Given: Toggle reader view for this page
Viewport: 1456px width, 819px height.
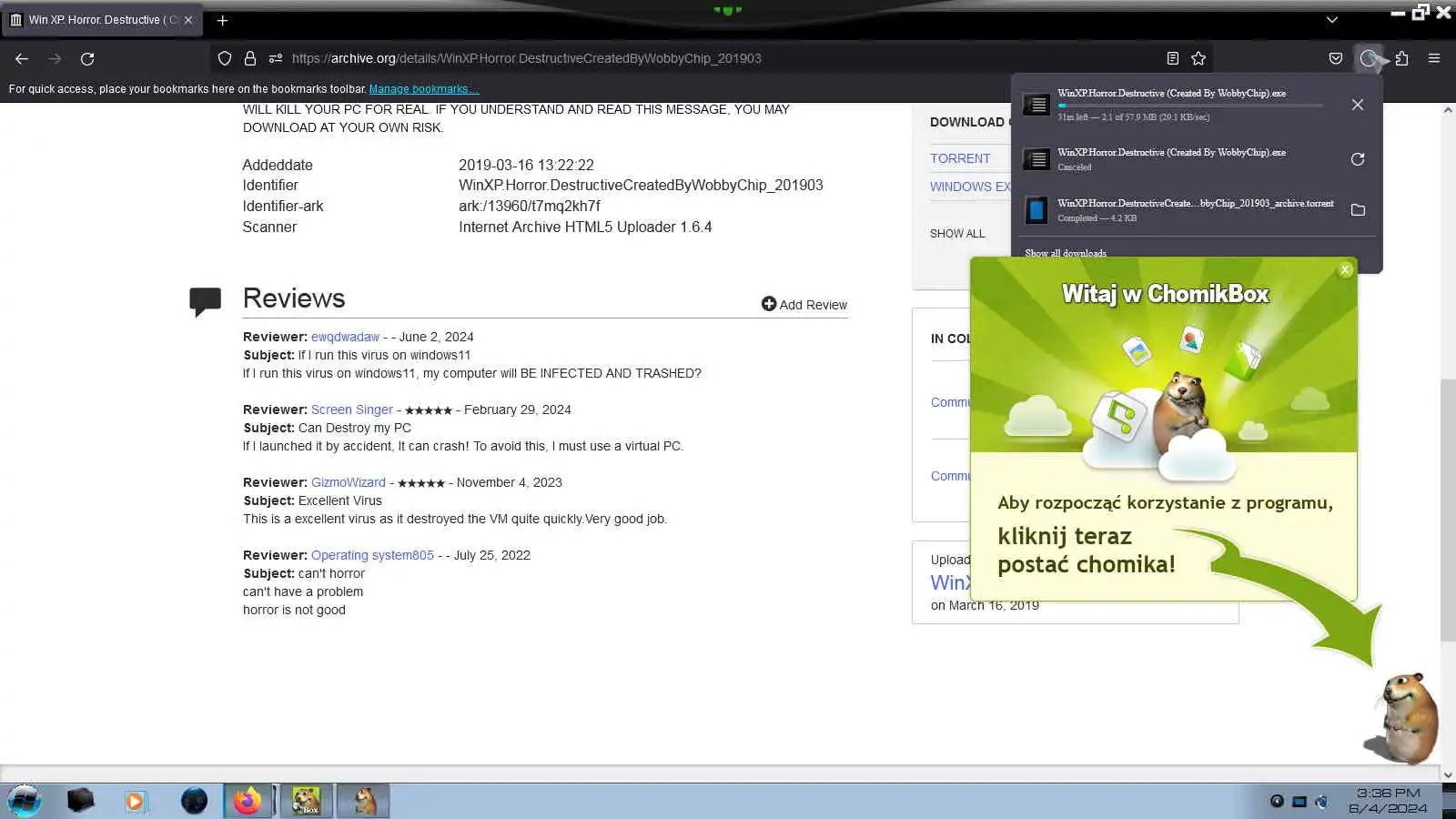Looking at the screenshot, I should pyautogui.click(x=1173, y=58).
